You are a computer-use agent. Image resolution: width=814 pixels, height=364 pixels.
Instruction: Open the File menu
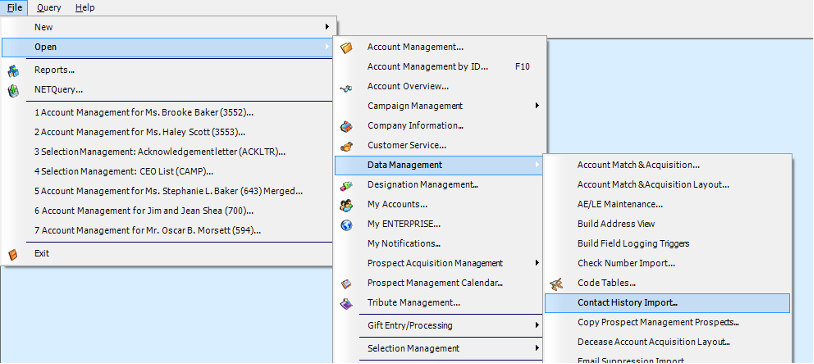pyautogui.click(x=14, y=8)
